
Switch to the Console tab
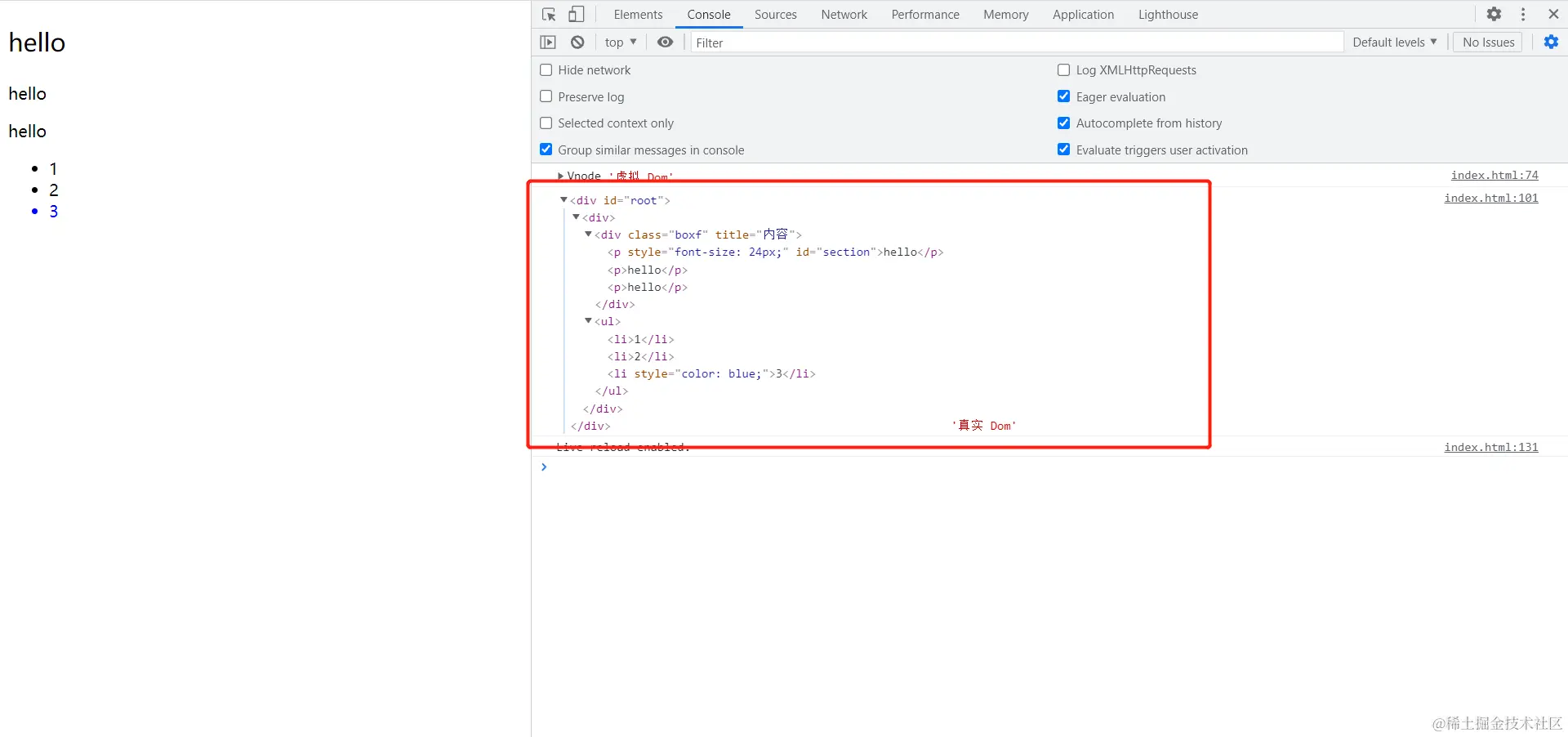(x=709, y=15)
